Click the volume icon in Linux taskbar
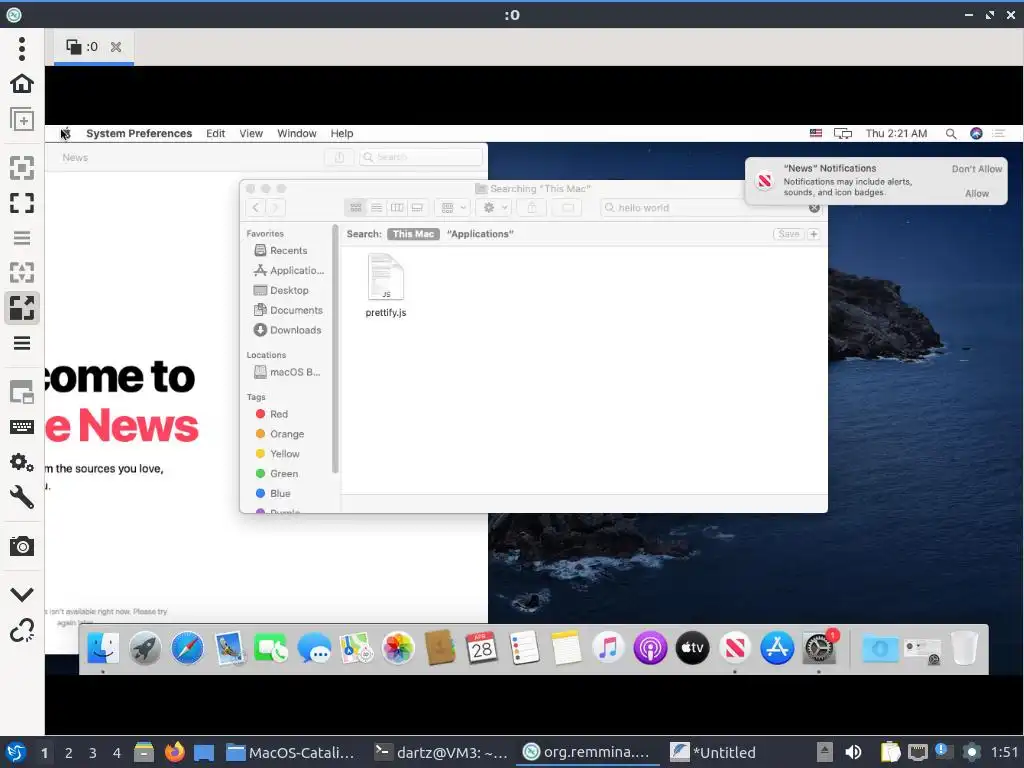1024x768 pixels. tap(853, 752)
